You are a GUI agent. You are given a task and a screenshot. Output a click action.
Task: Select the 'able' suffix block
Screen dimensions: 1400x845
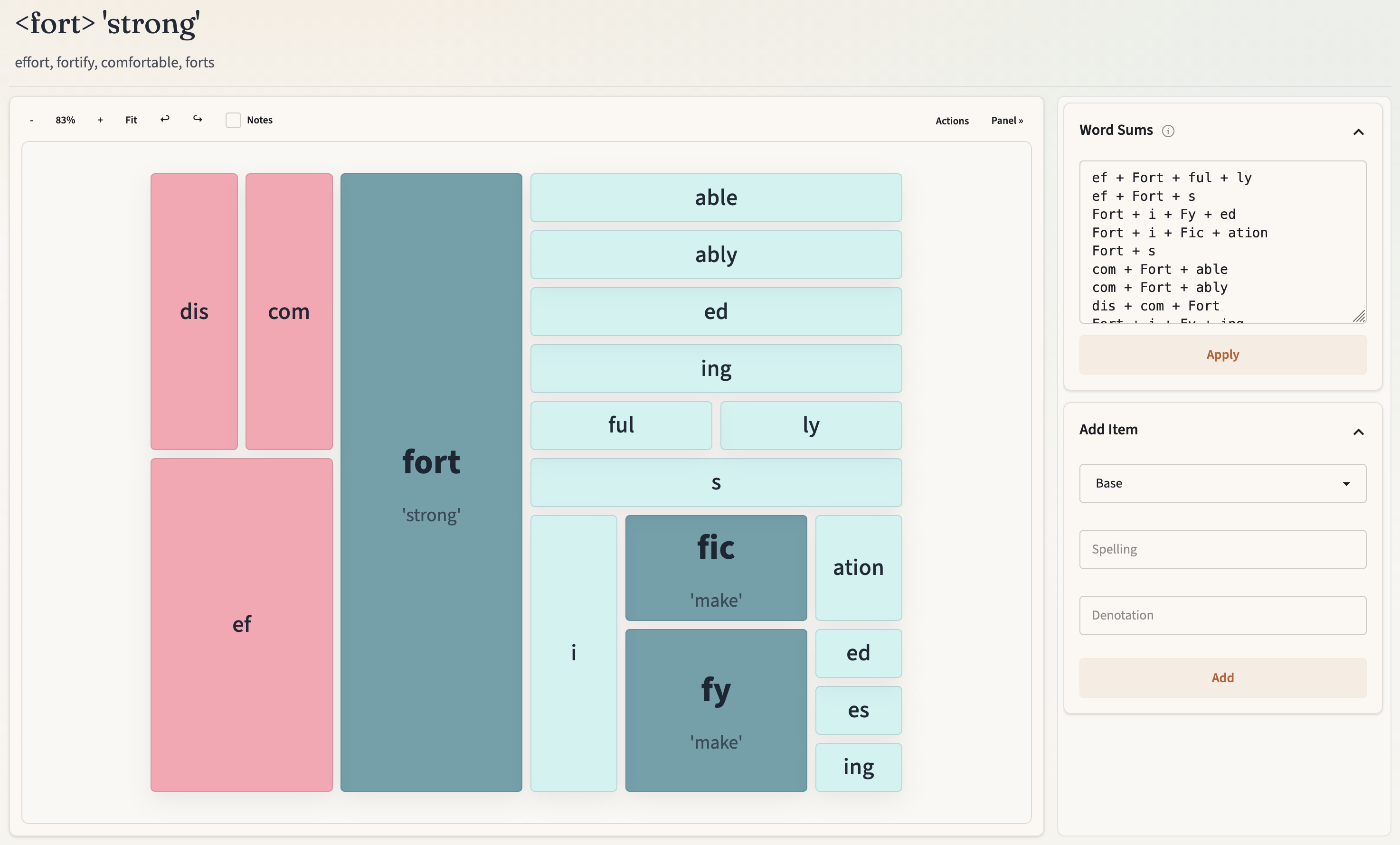point(716,197)
